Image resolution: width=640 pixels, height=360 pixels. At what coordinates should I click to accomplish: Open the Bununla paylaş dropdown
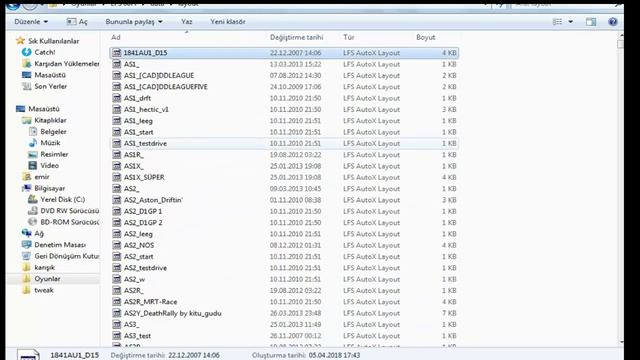pos(134,22)
